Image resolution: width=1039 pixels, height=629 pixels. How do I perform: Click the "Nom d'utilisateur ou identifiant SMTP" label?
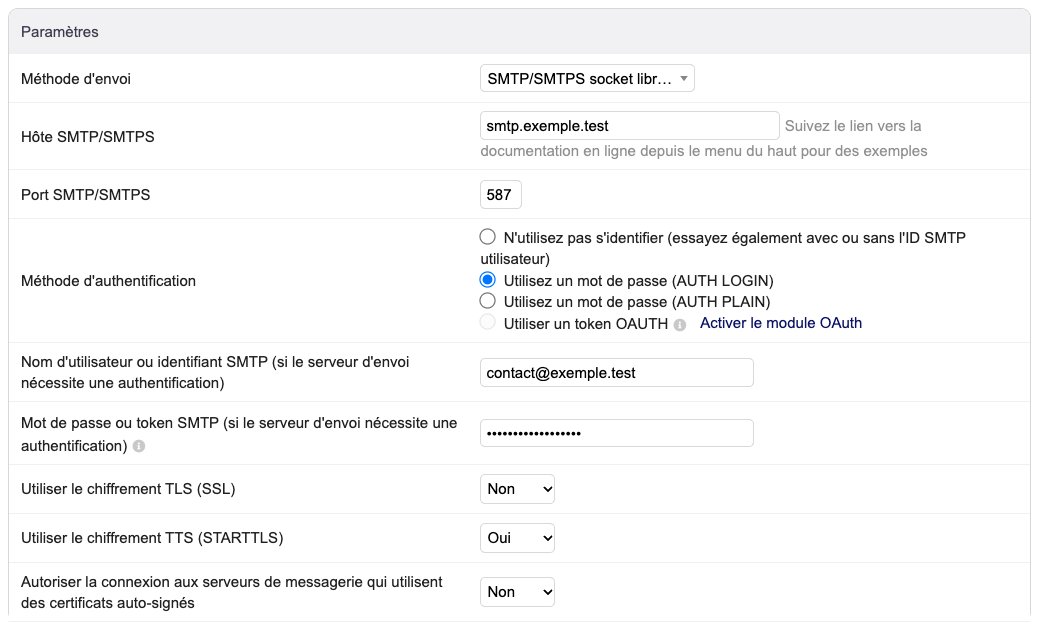point(215,372)
